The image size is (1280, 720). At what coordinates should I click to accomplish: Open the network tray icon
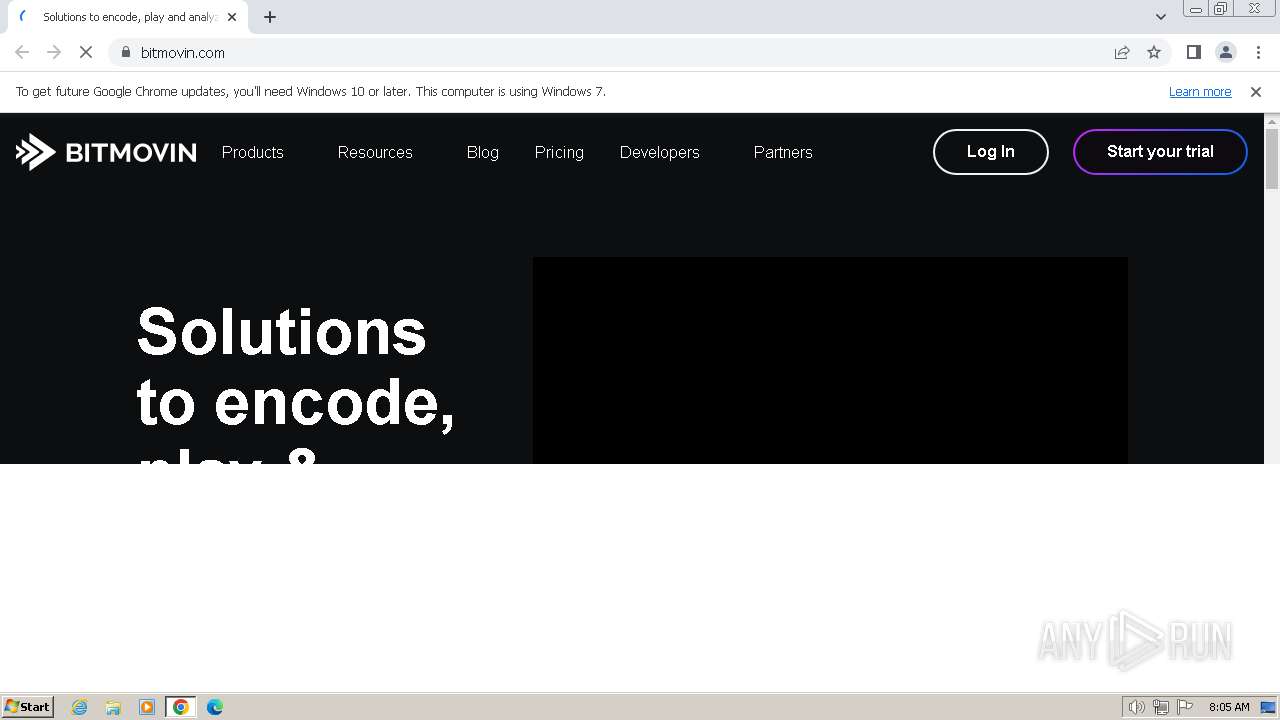[1161, 707]
